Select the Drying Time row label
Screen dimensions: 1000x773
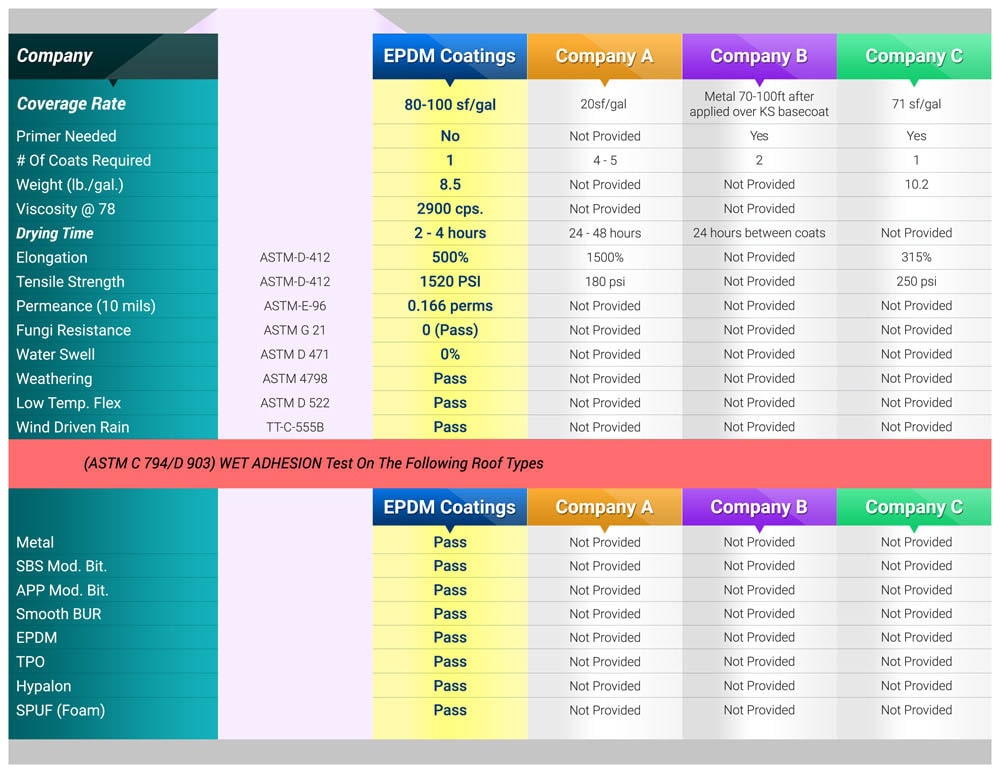pos(55,233)
